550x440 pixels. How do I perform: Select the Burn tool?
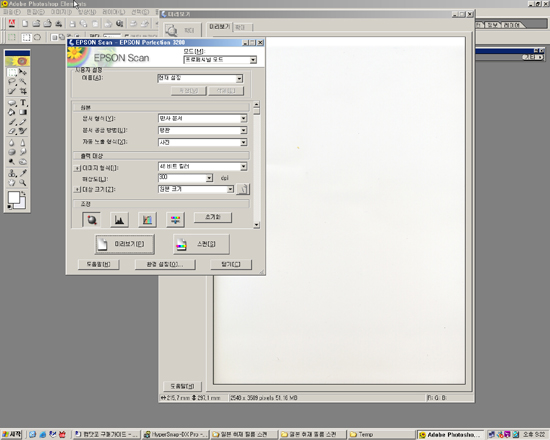23,162
